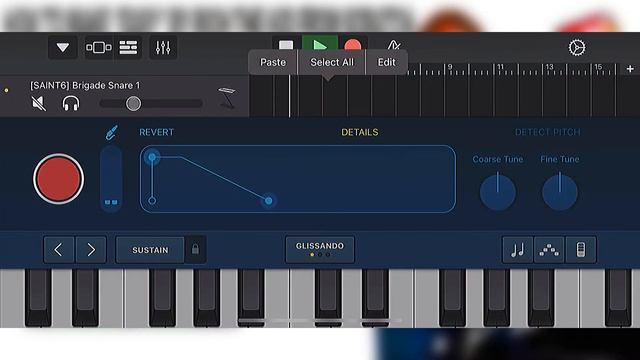Start recording from top transport bar
The image size is (640, 360).
point(353,44)
